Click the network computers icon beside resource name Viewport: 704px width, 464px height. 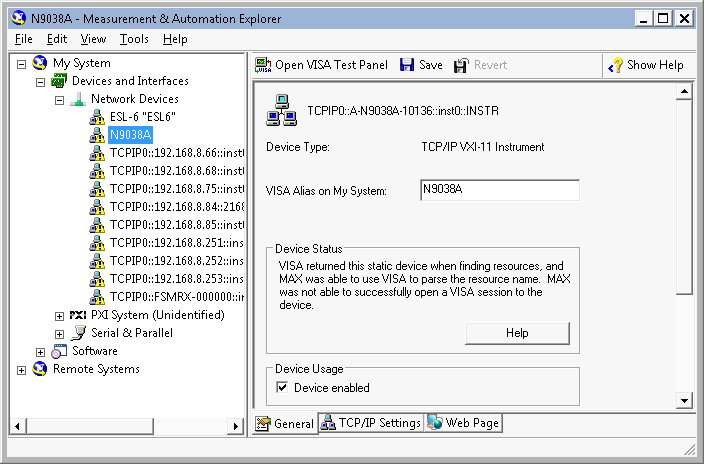click(x=282, y=110)
